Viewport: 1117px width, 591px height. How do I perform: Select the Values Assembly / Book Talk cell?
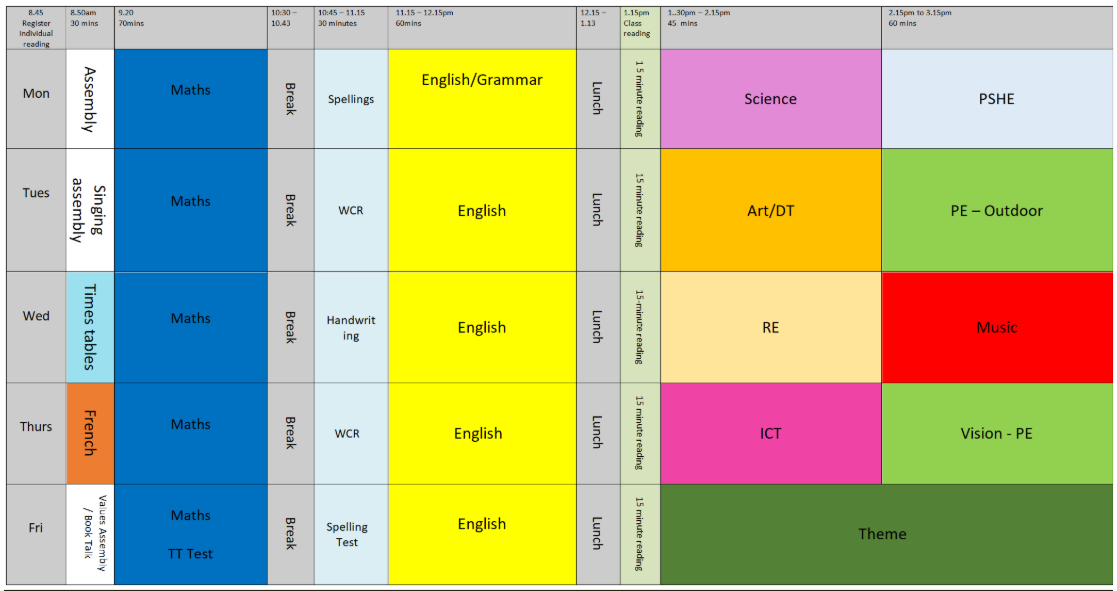[x=90, y=534]
